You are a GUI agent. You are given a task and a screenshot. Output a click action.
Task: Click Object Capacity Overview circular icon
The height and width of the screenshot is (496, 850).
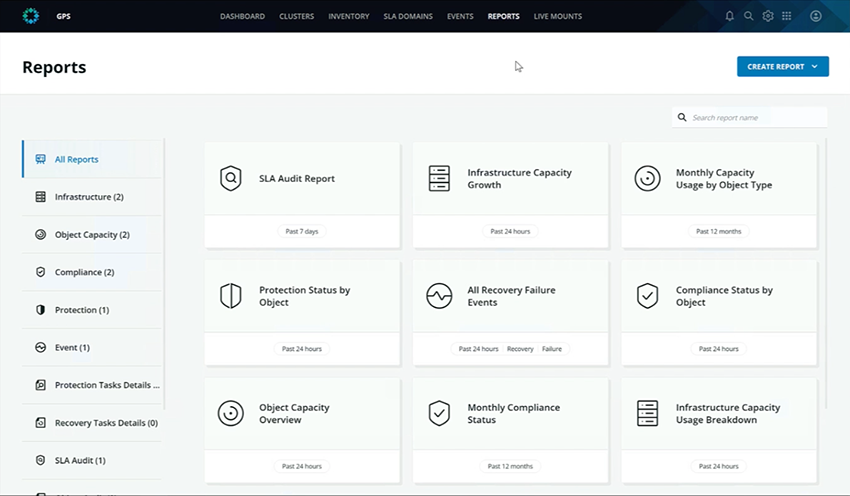point(231,414)
